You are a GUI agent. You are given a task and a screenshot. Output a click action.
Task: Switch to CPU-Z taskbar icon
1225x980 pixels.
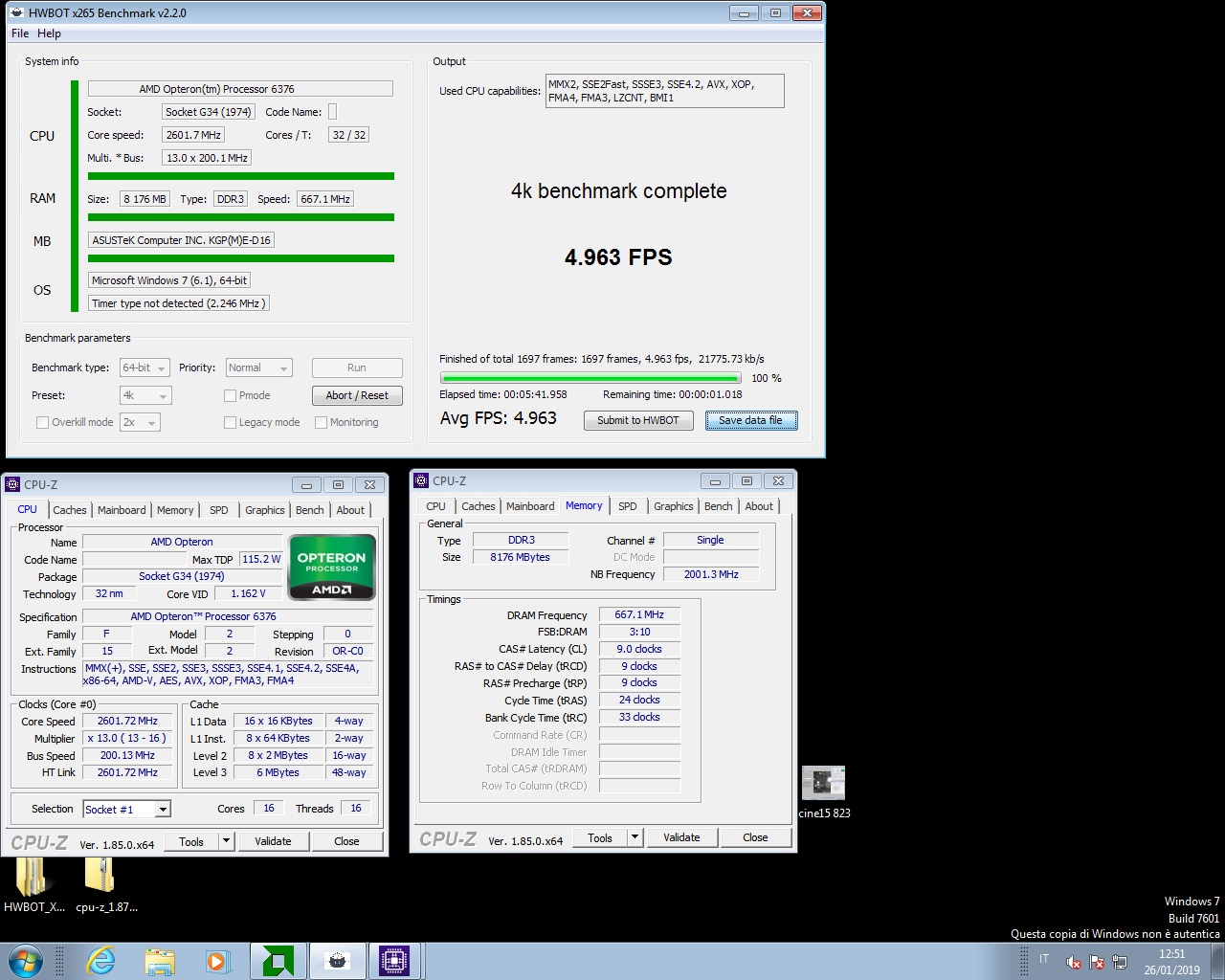click(394, 961)
